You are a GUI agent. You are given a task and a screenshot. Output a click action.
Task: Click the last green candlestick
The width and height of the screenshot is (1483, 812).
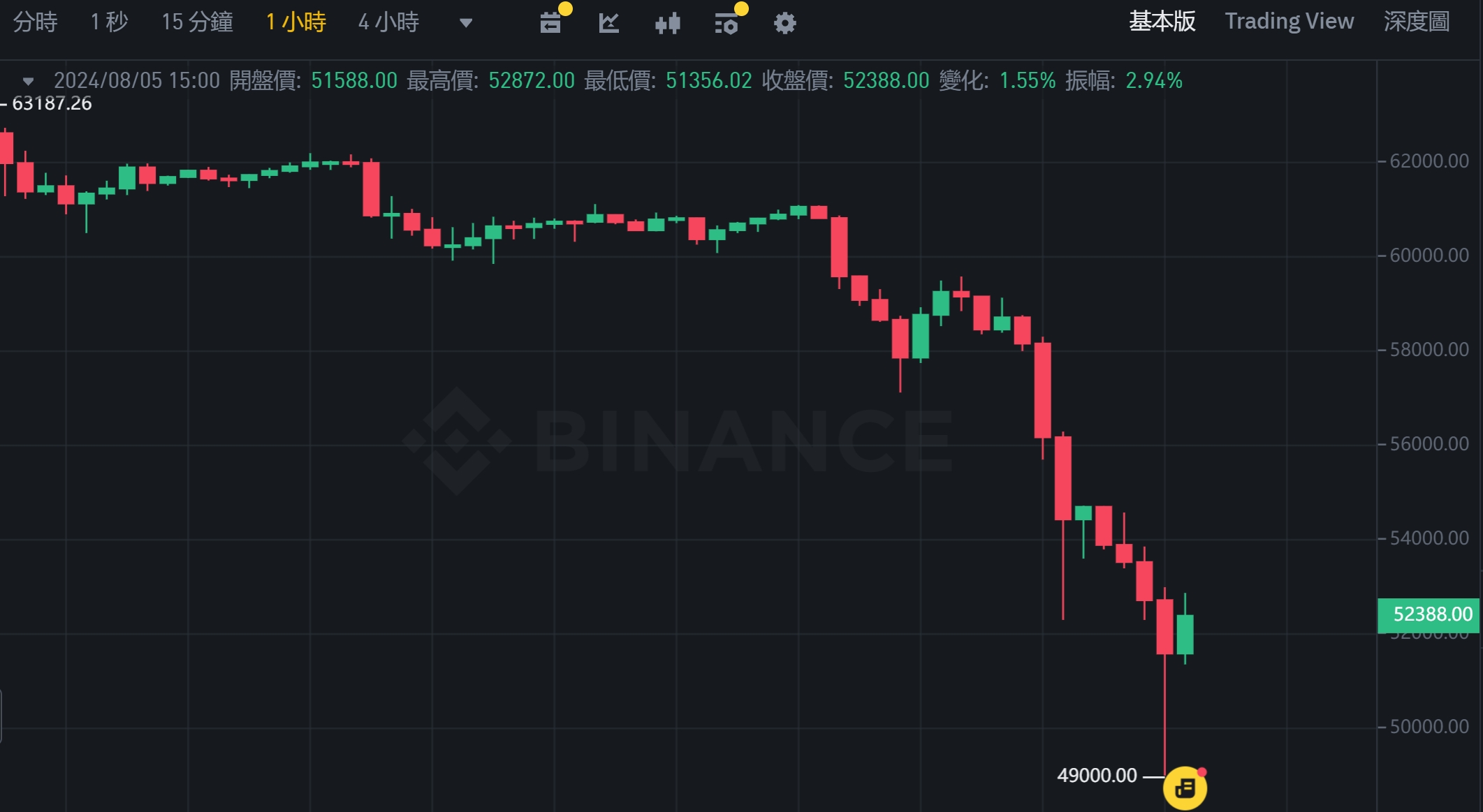[x=1185, y=634]
